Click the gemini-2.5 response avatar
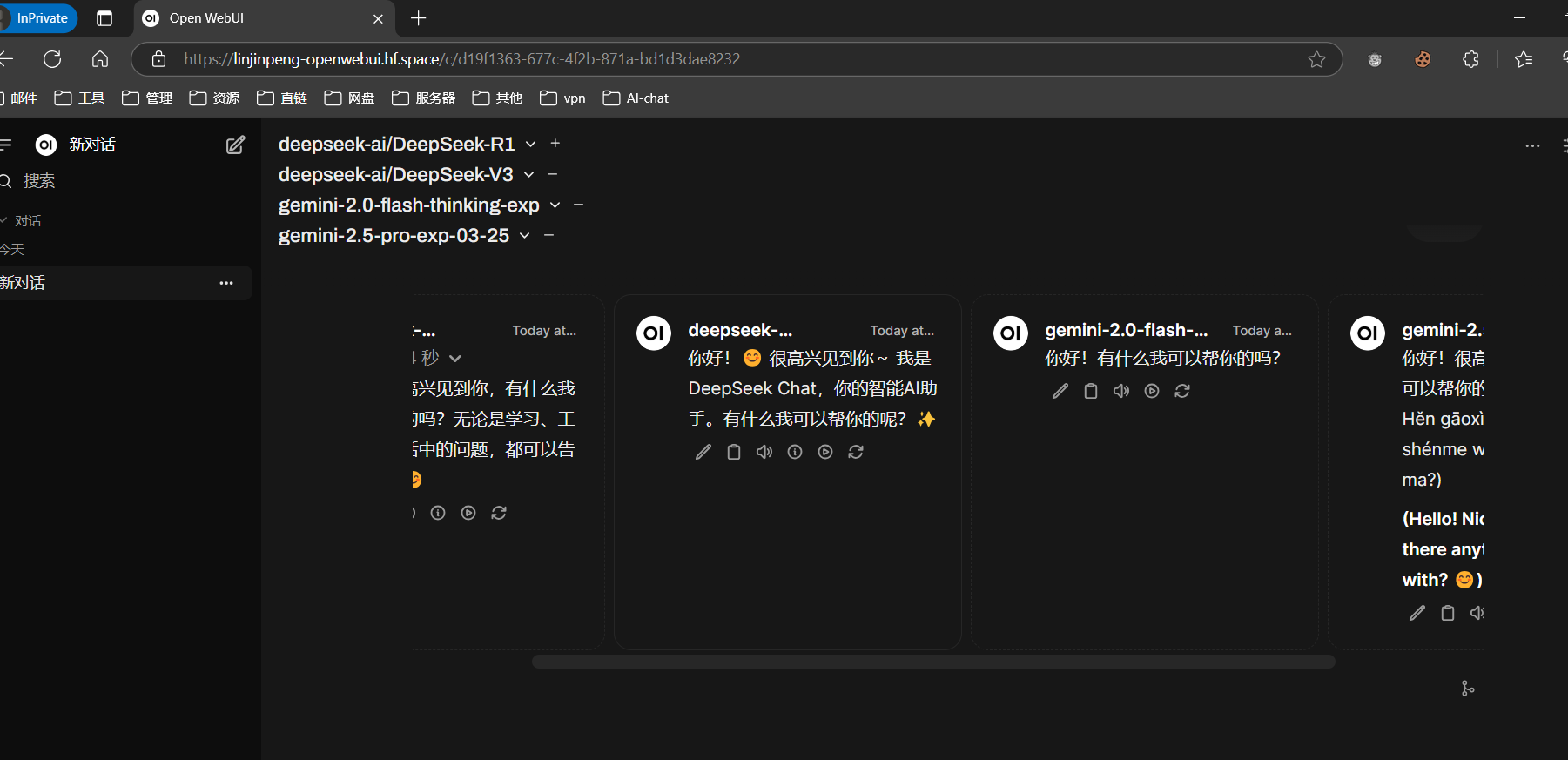1568x760 pixels. (x=1368, y=333)
